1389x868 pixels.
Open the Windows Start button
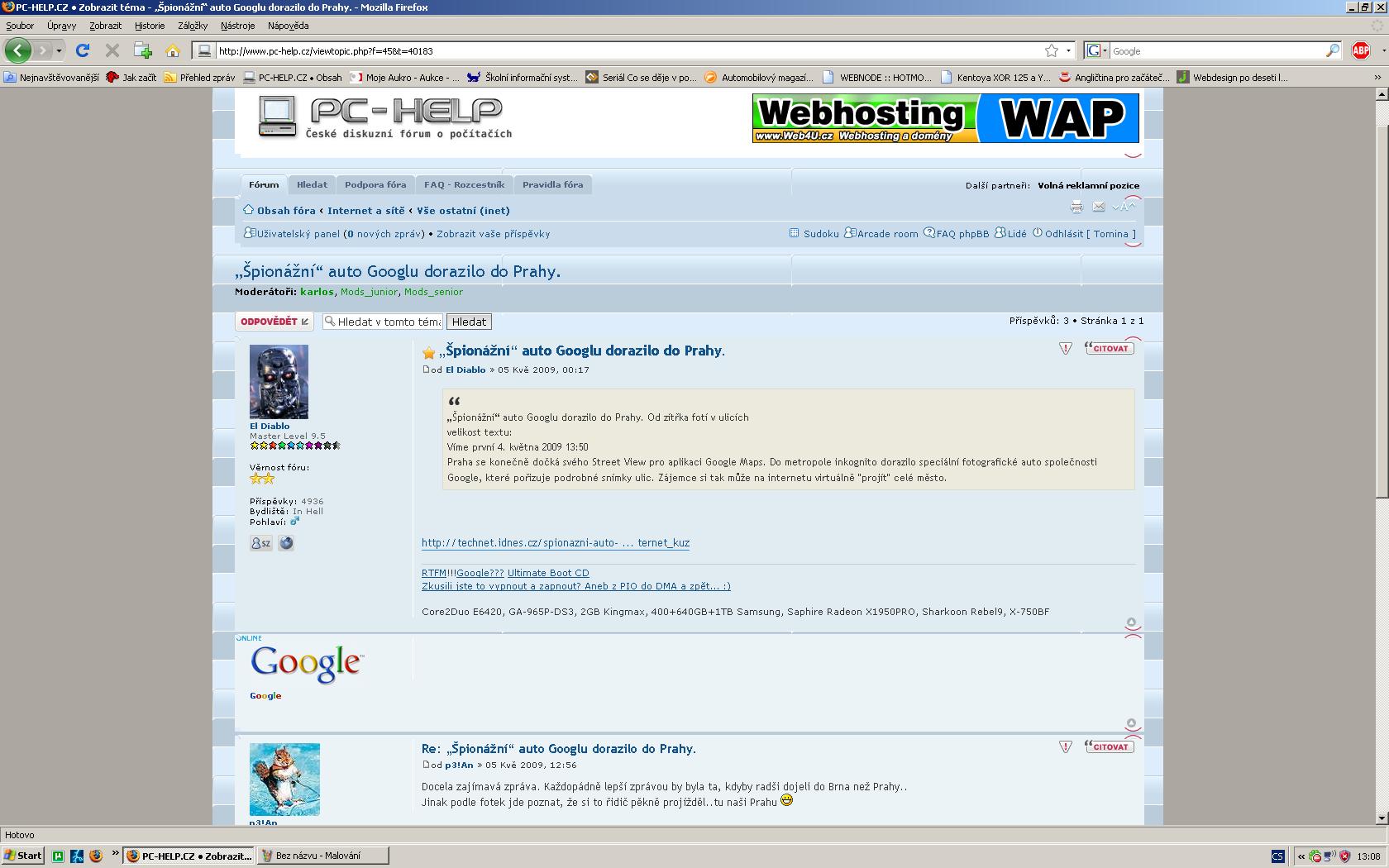[x=23, y=856]
